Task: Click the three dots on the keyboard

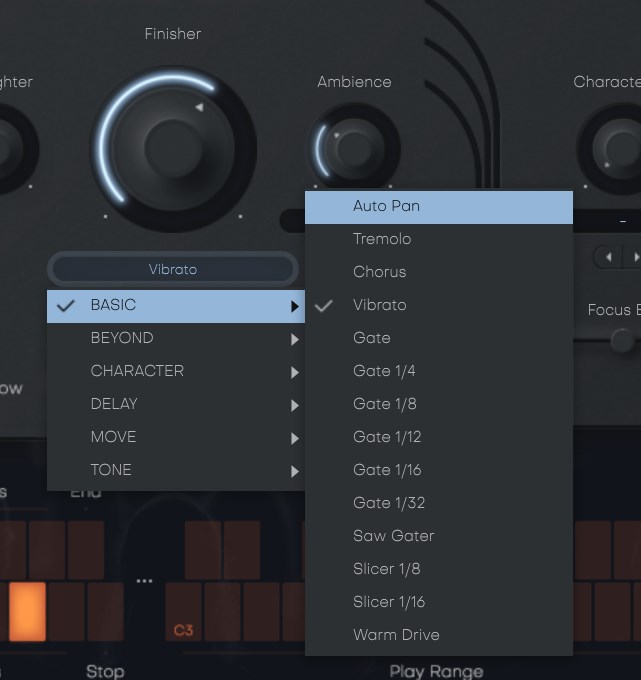Action: (144, 581)
